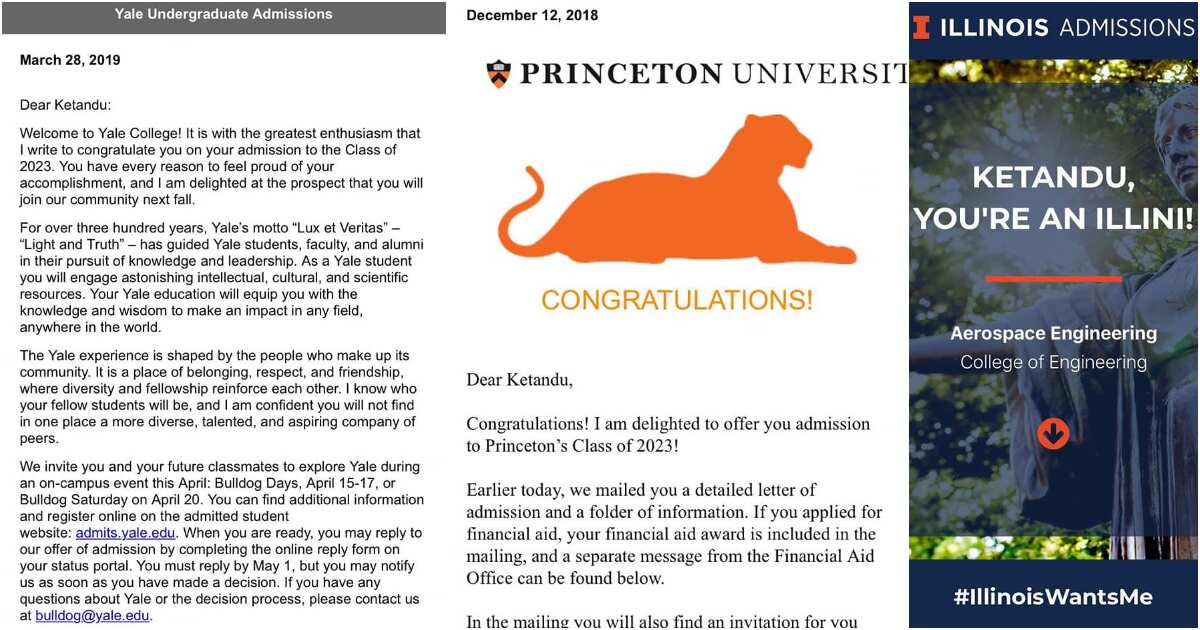1200x630 pixels.
Task: Click the December 12, 2018 date
Action: coord(532,15)
